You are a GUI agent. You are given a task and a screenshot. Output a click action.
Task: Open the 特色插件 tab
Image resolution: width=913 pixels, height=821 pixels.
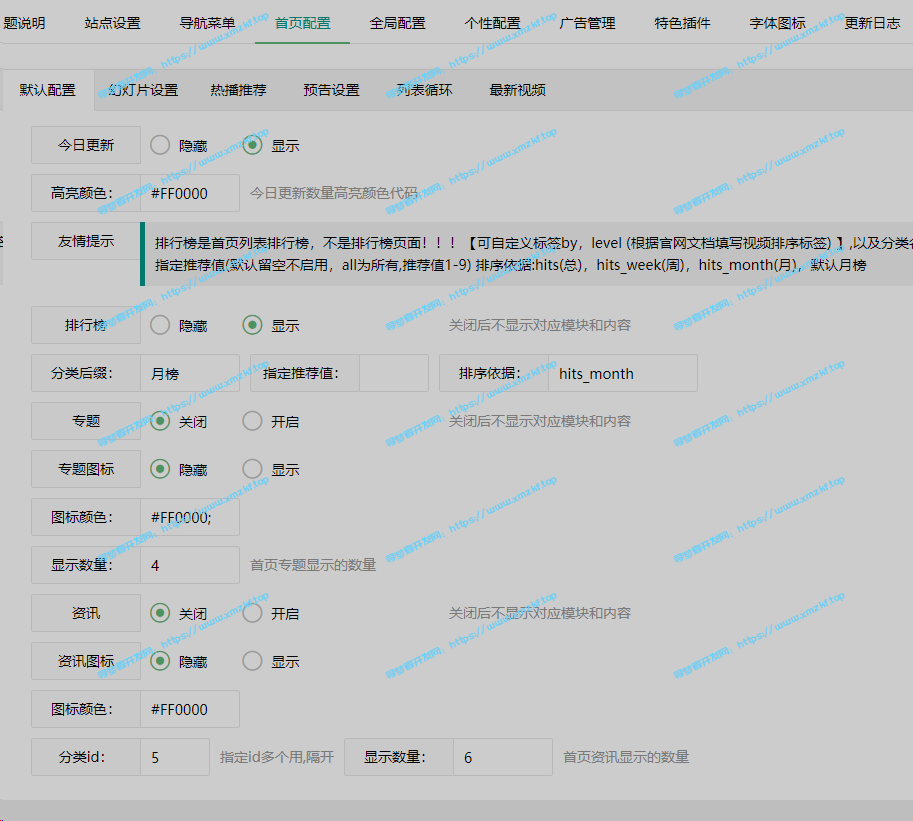pyautogui.click(x=682, y=23)
